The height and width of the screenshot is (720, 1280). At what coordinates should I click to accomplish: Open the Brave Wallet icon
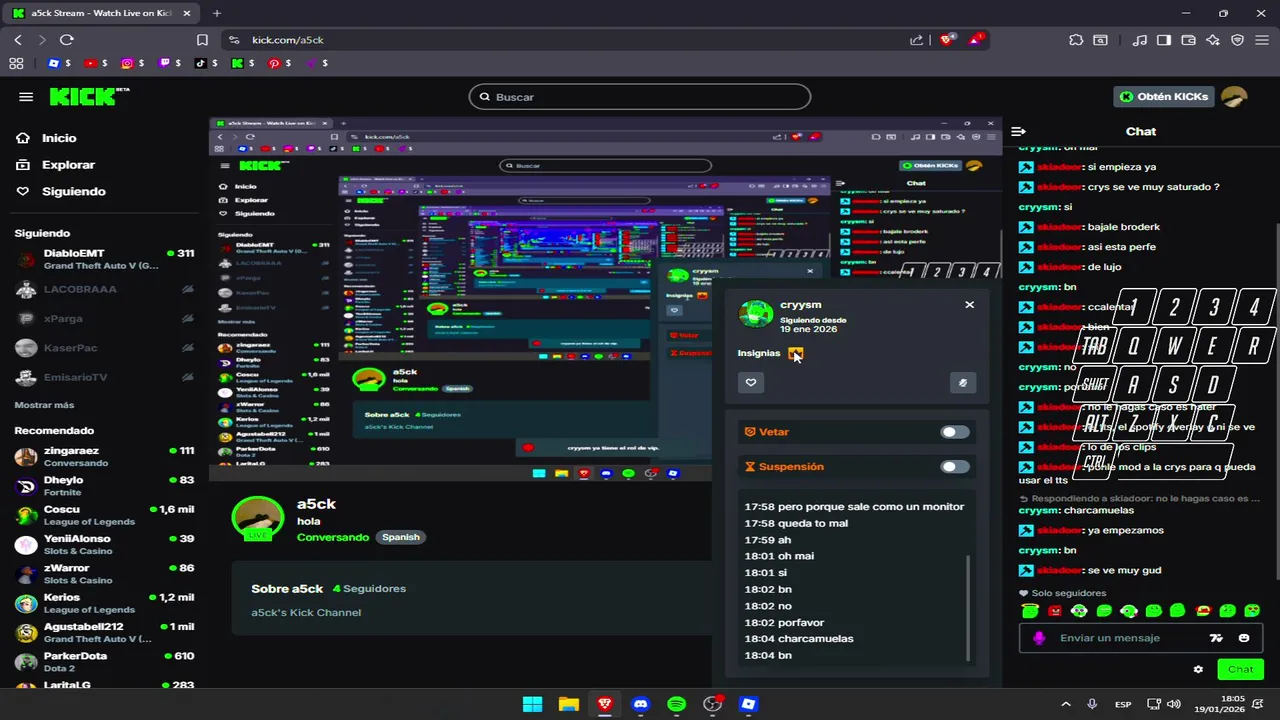click(x=1189, y=40)
